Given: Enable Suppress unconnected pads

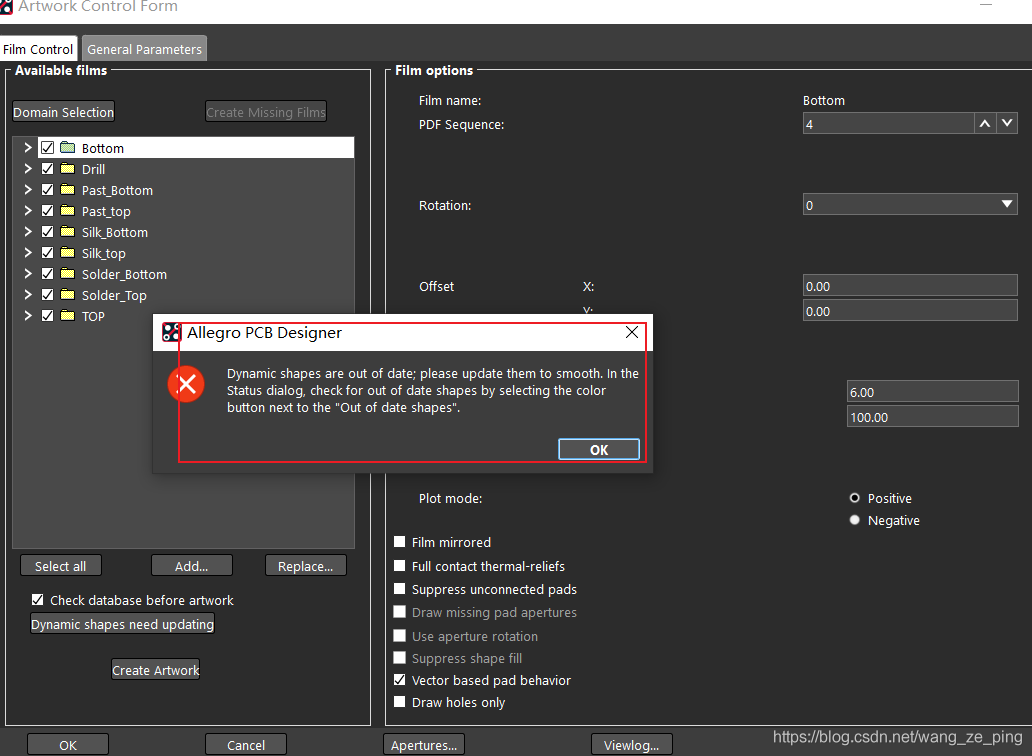Looking at the screenshot, I should 400,589.
